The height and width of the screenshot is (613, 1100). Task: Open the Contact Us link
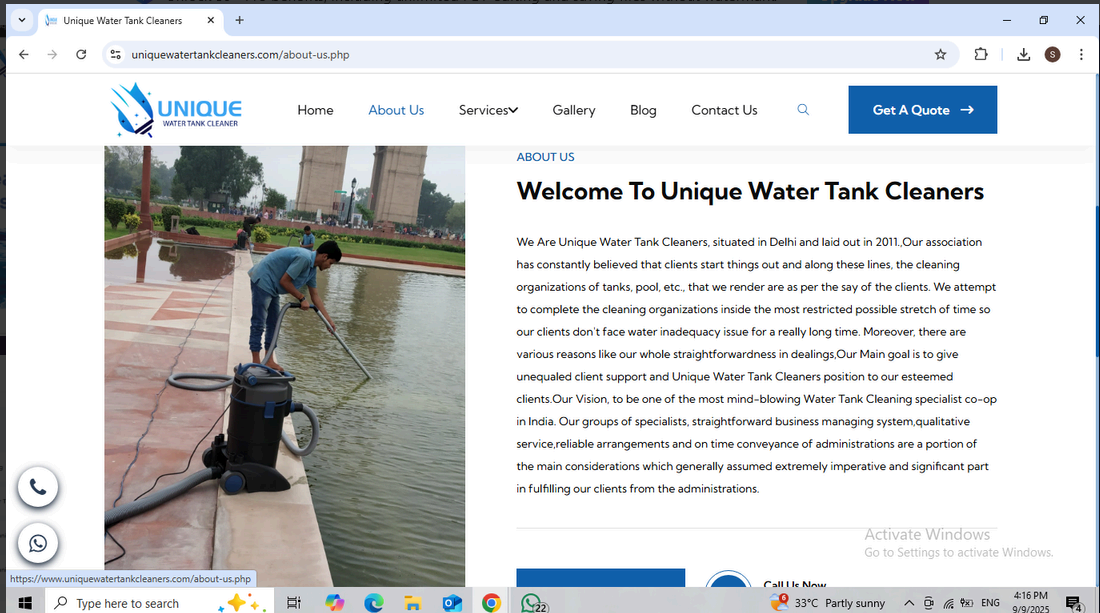click(724, 110)
